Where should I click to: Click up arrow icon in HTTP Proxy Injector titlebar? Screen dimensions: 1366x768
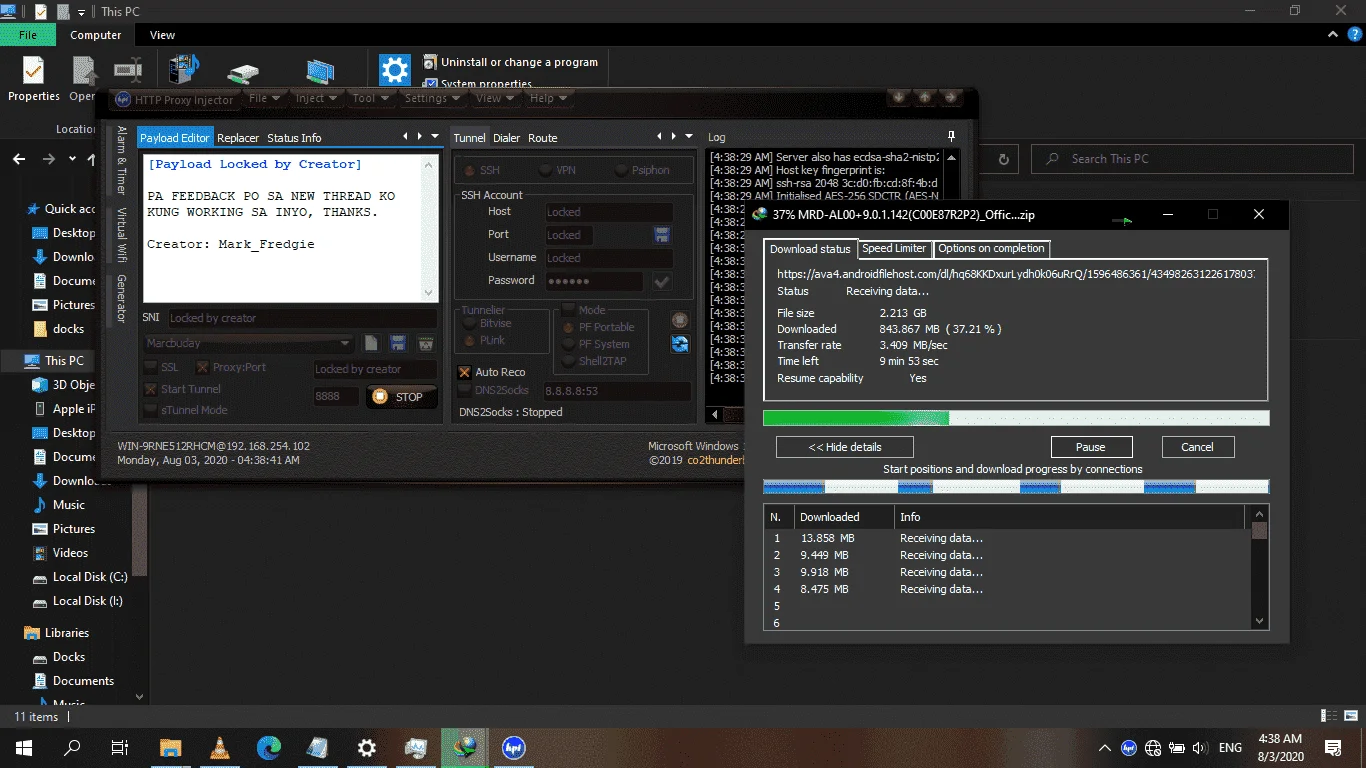click(x=925, y=97)
